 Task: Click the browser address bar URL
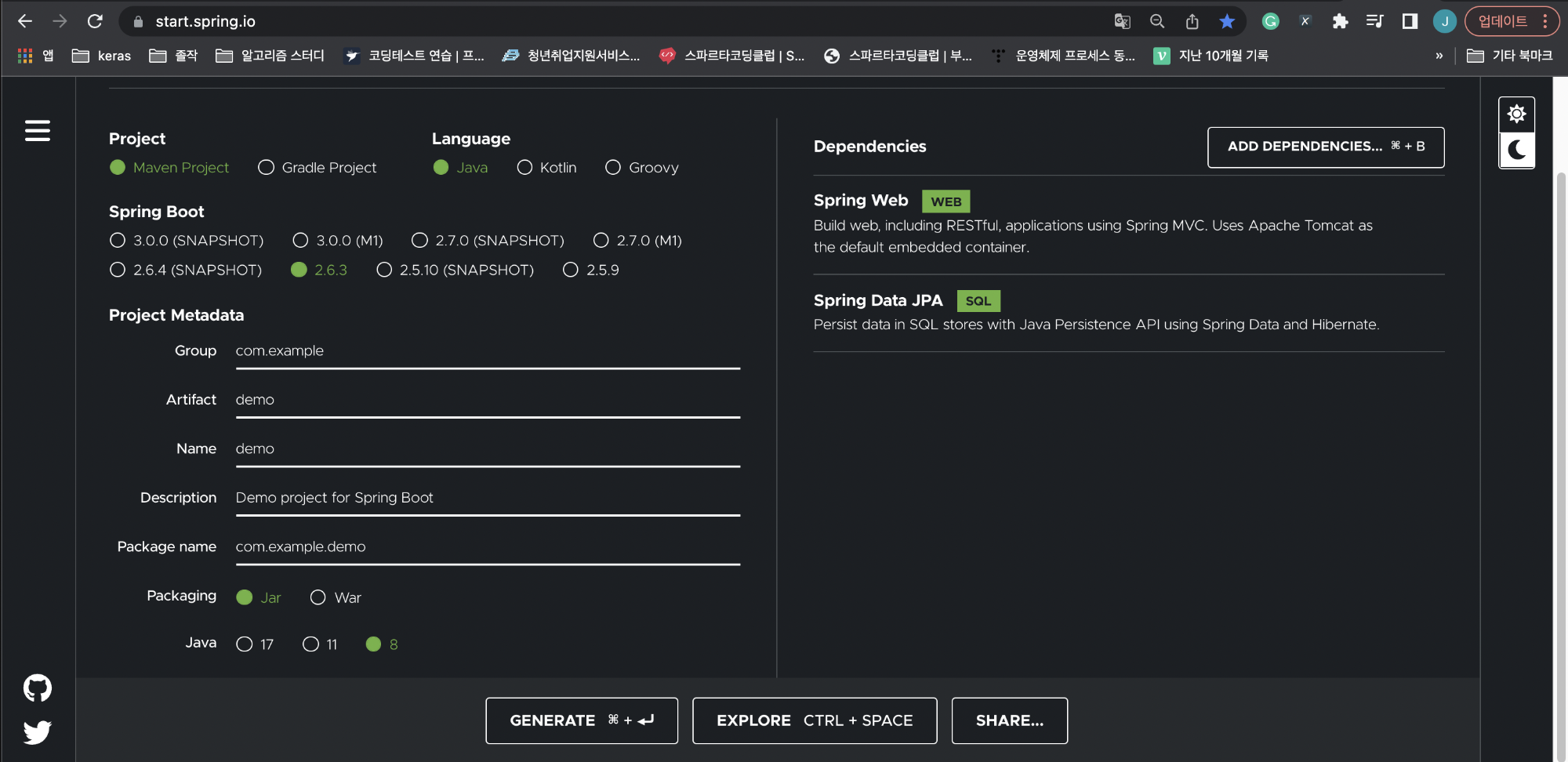pyautogui.click(x=205, y=21)
